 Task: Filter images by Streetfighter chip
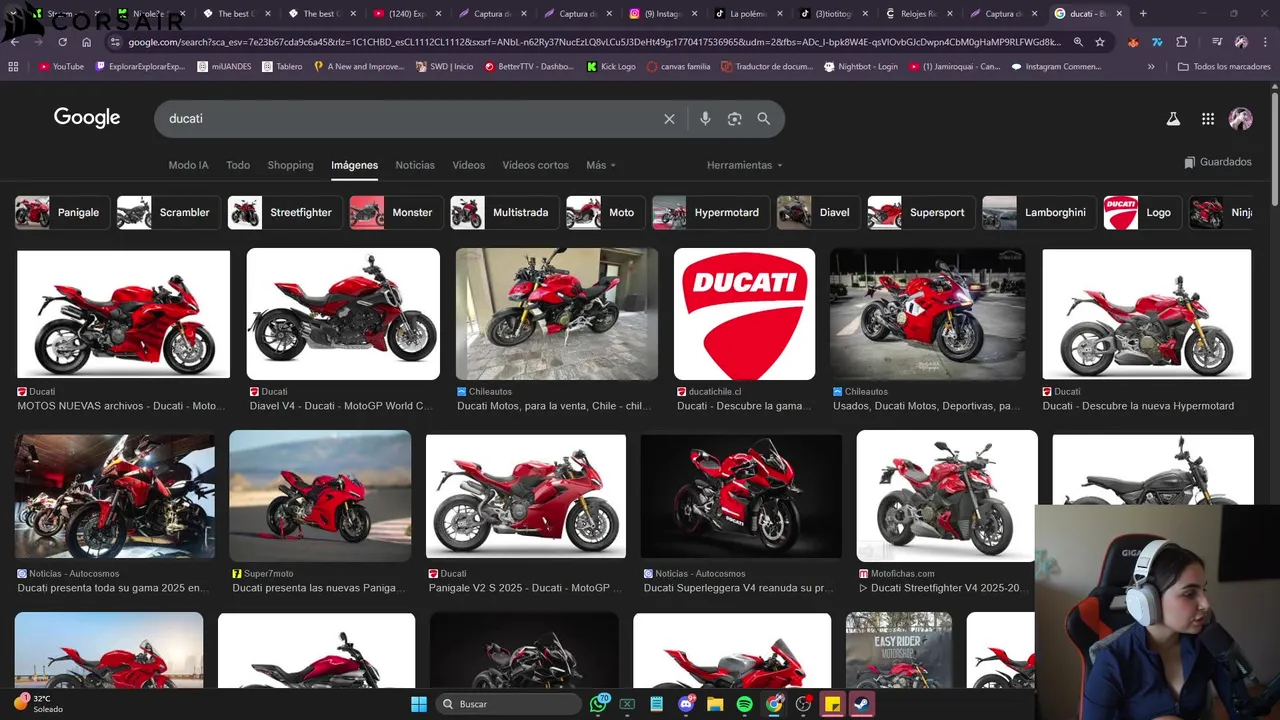(x=285, y=212)
